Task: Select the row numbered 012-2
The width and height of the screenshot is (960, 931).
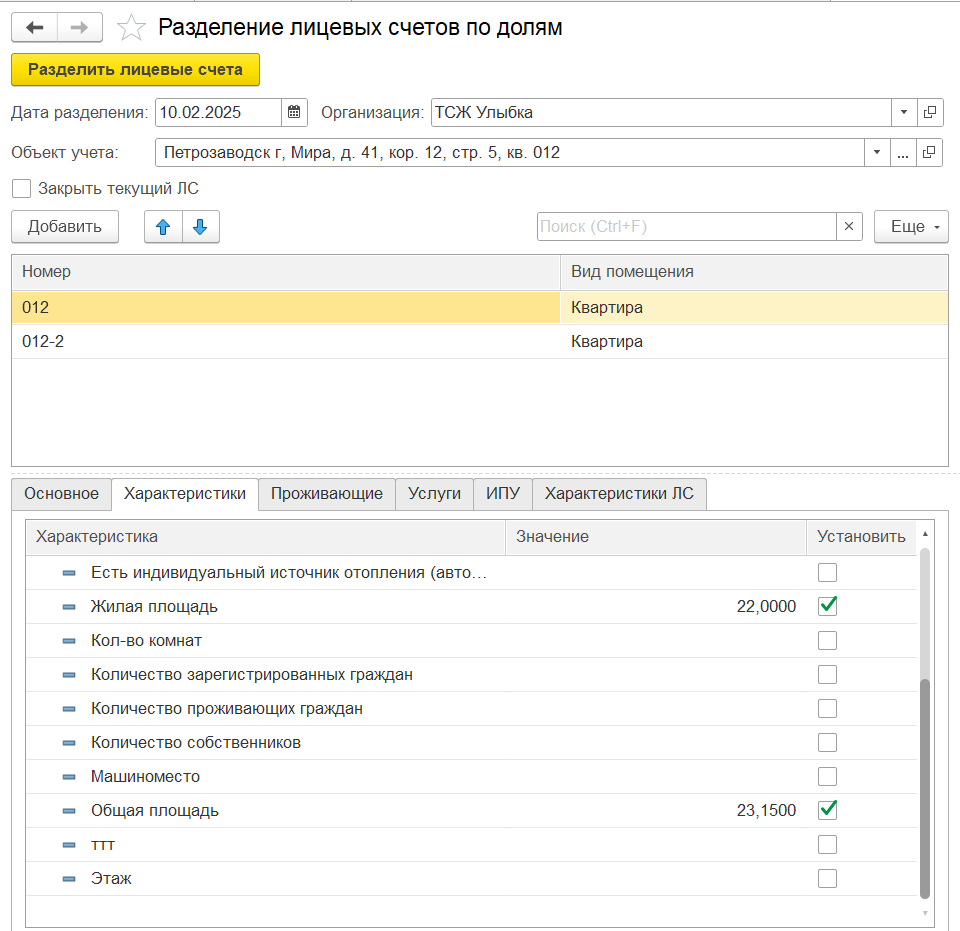Action: [480, 342]
